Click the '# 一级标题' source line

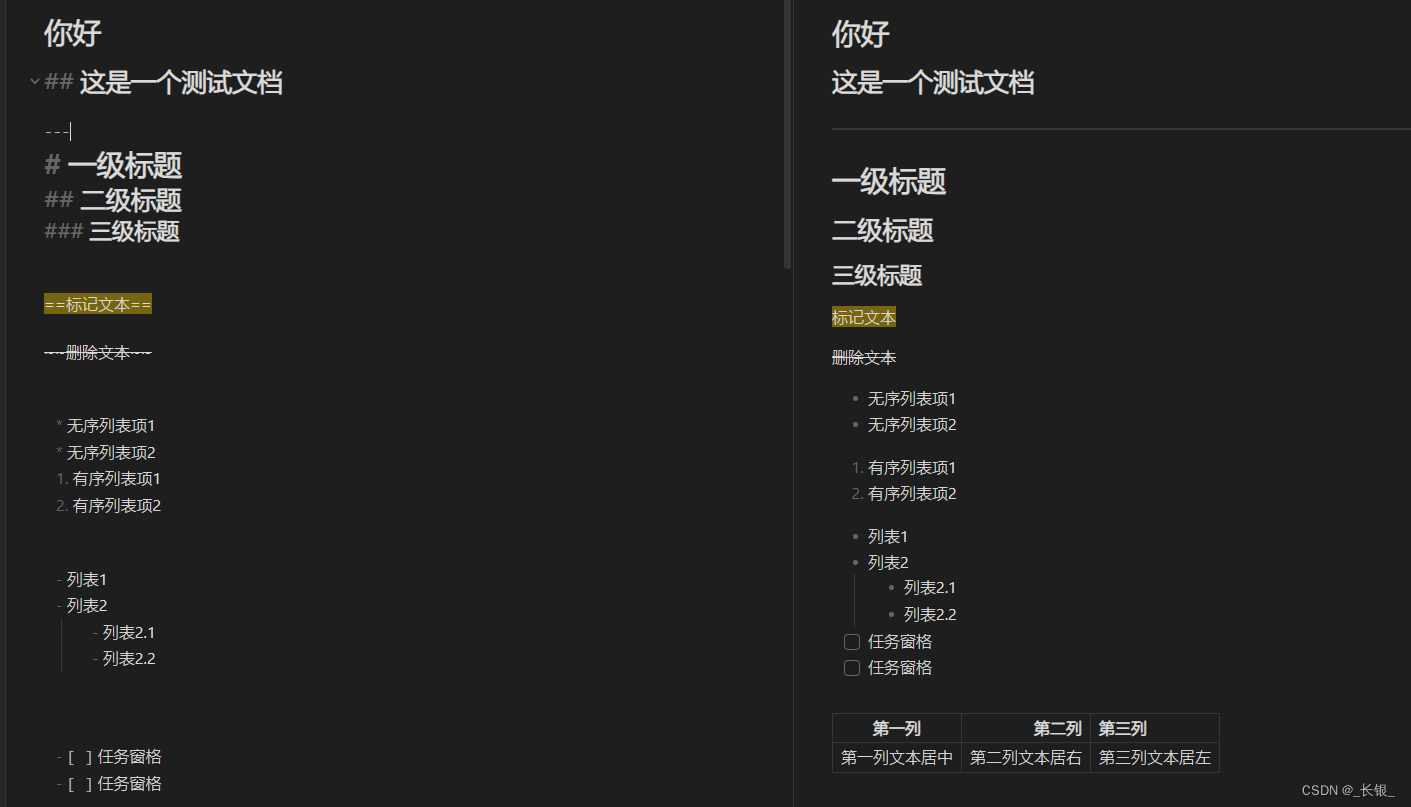click(x=113, y=165)
